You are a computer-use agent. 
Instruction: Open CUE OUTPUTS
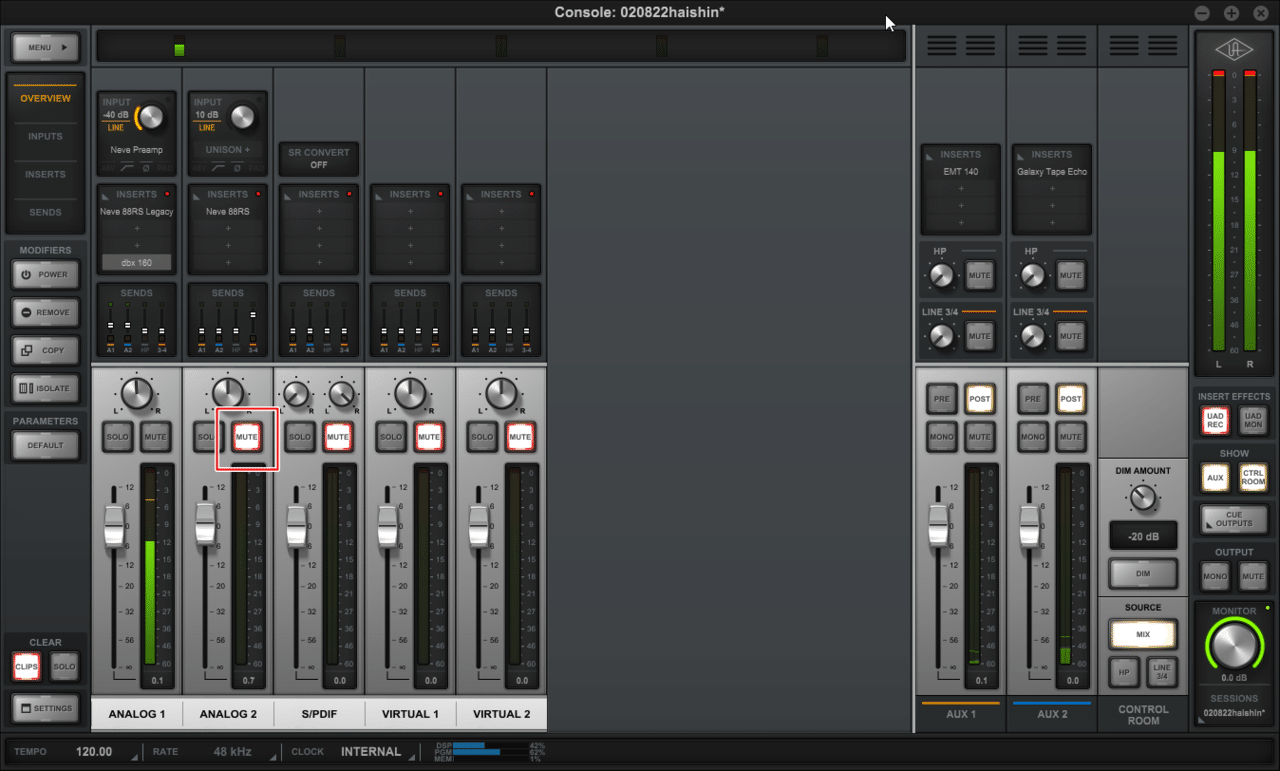point(1233,519)
